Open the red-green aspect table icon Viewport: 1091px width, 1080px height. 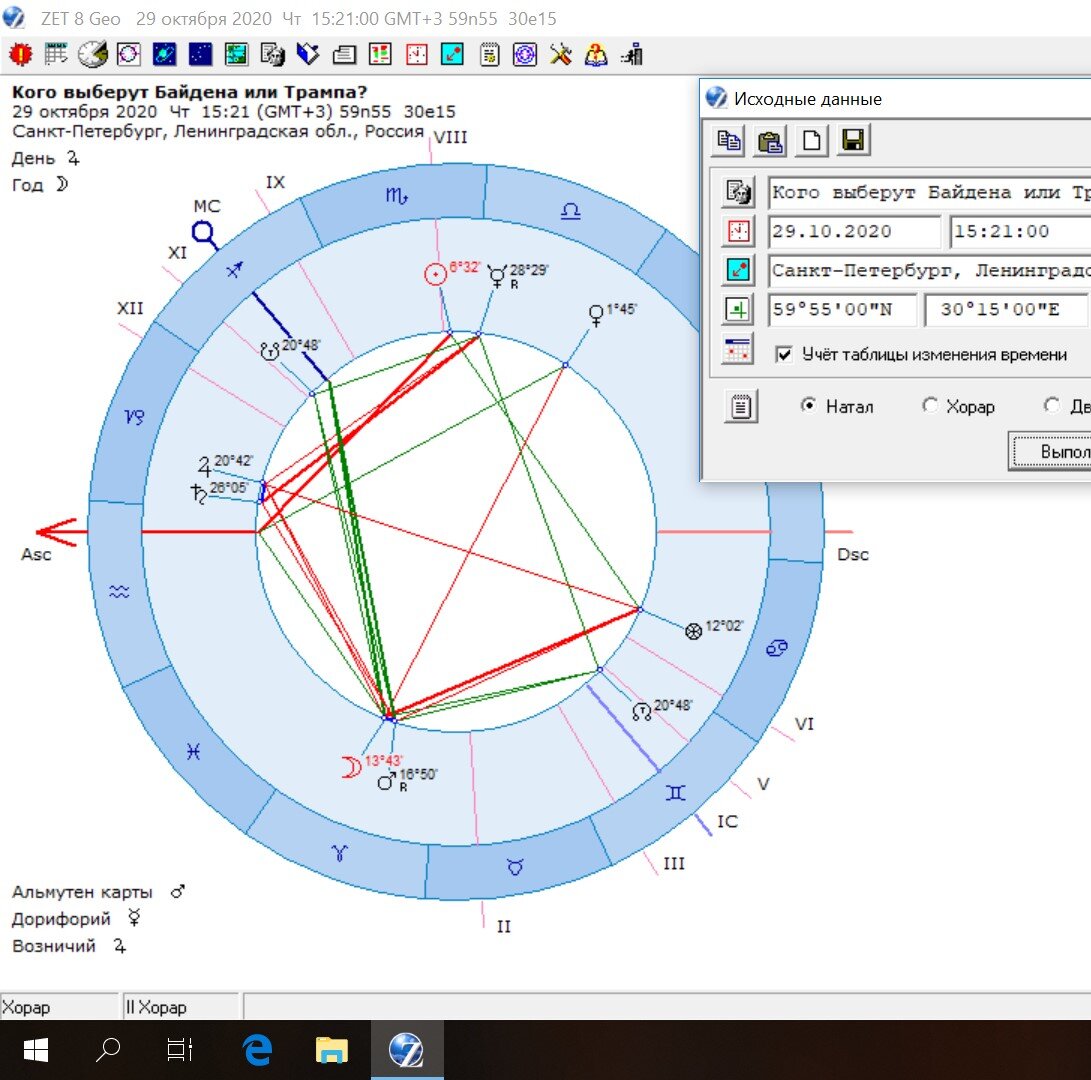(x=381, y=54)
